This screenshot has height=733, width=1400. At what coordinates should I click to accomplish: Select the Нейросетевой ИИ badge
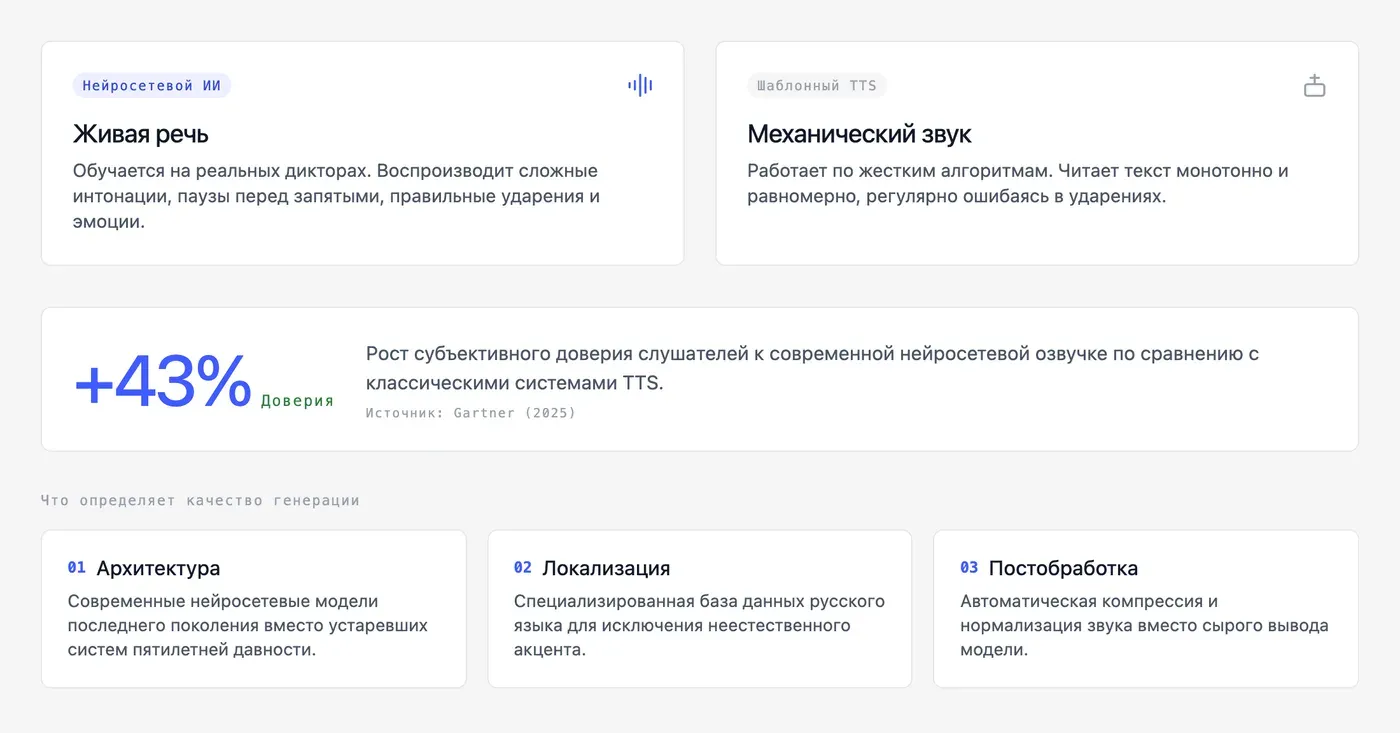152,86
